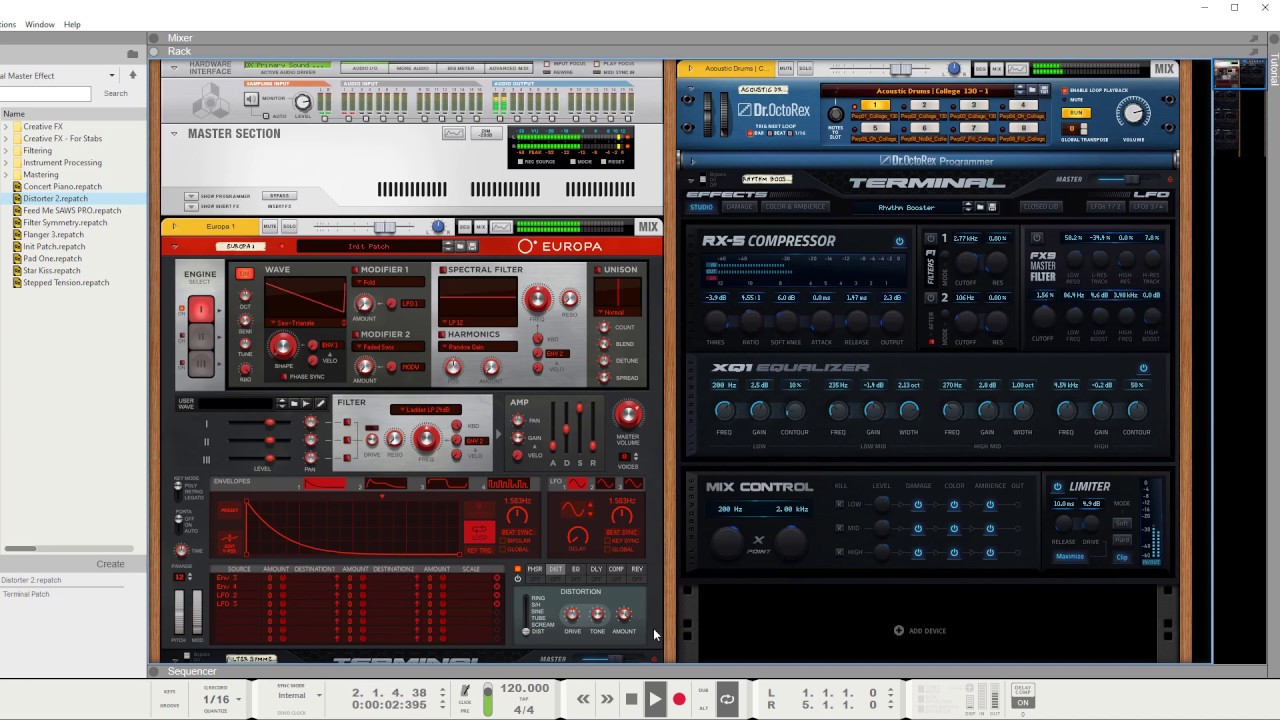This screenshot has width=1280, height=720.
Task: Adjust the Acoustic Drums mix channel level fader
Action: coord(901,69)
